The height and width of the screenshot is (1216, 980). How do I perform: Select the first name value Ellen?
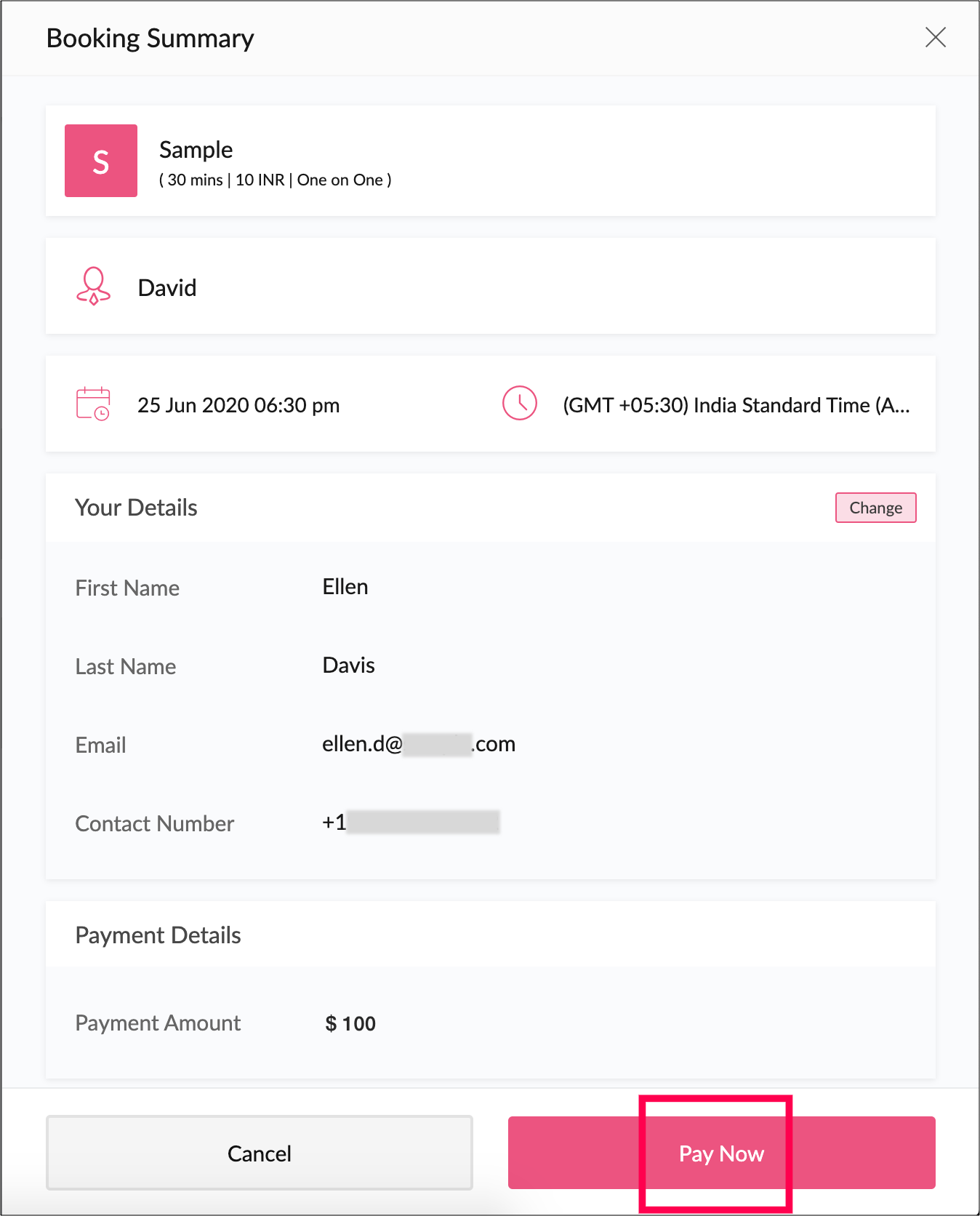(345, 587)
